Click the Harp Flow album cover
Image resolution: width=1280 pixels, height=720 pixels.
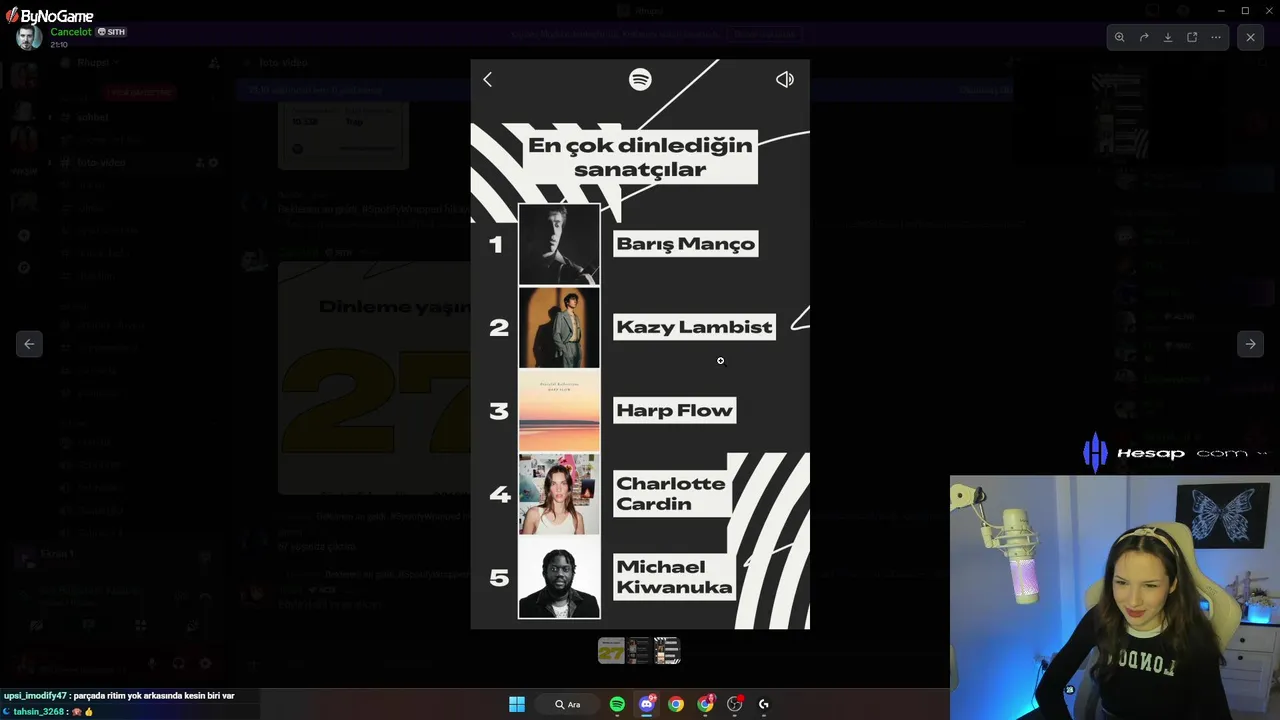[x=559, y=411]
